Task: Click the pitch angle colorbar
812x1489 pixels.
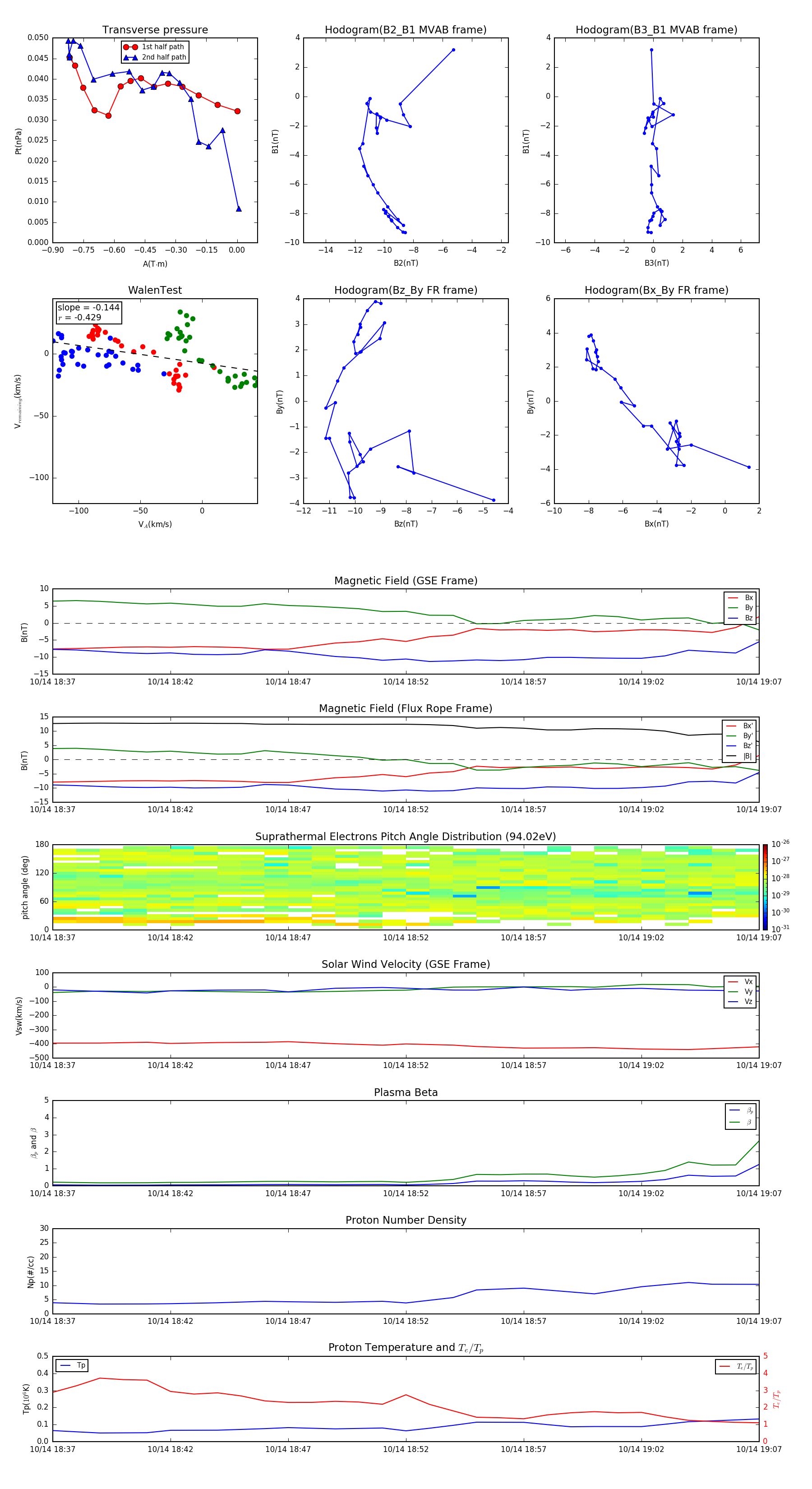Action: pos(765,887)
